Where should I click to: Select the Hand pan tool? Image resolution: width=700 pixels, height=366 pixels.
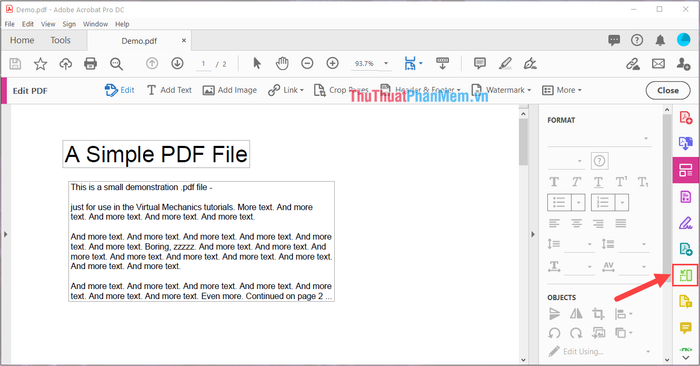click(x=282, y=64)
